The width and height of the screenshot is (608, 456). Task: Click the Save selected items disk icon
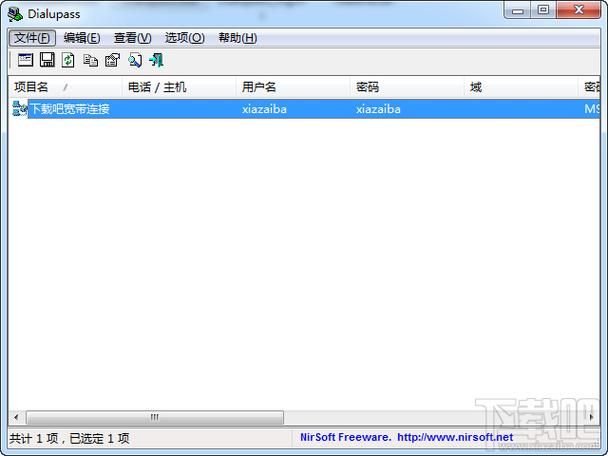tap(47, 60)
